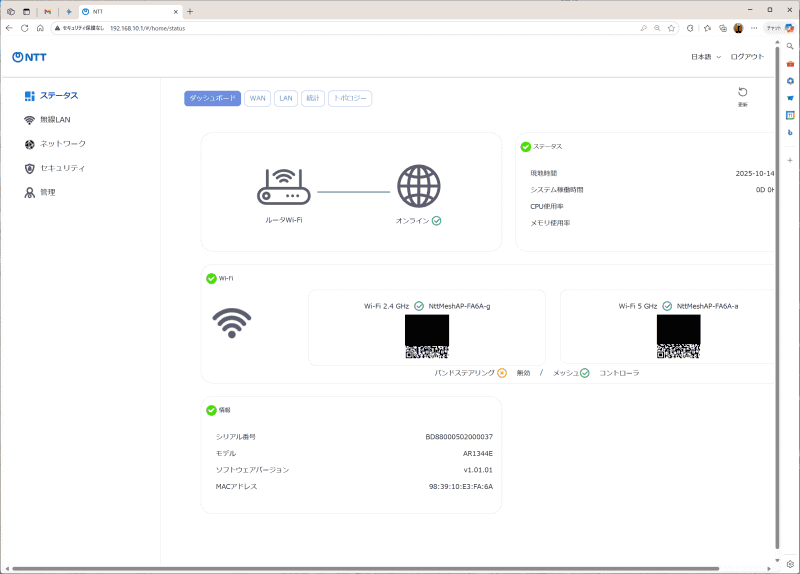The height and width of the screenshot is (574, 800).
Task: Click the SSID NttMeshAP-FA6A-g text
Action: point(459,306)
